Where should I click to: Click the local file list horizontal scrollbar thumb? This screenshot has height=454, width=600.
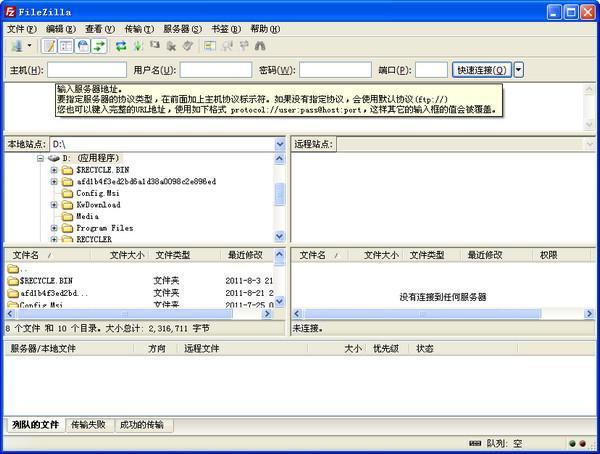point(124,314)
